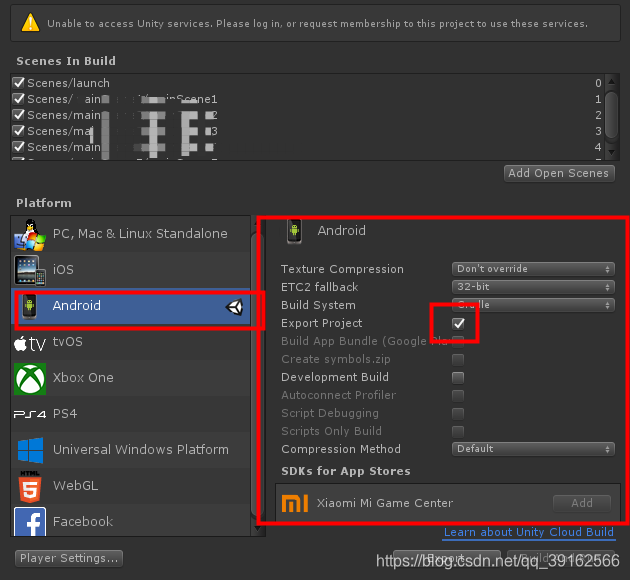This screenshot has height=580, width=630.
Task: Toggle the Autoconnect Profiler checkbox
Action: [x=458, y=396]
